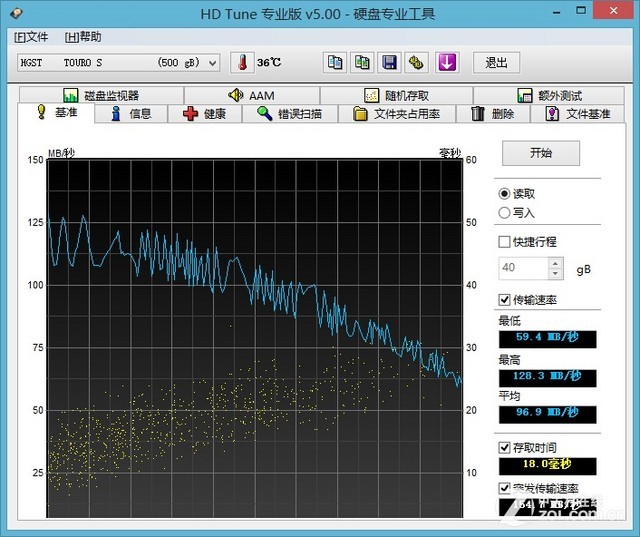The height and width of the screenshot is (537, 640).
Task: Click the 36℃ temperature reading
Action: pyautogui.click(x=269, y=62)
